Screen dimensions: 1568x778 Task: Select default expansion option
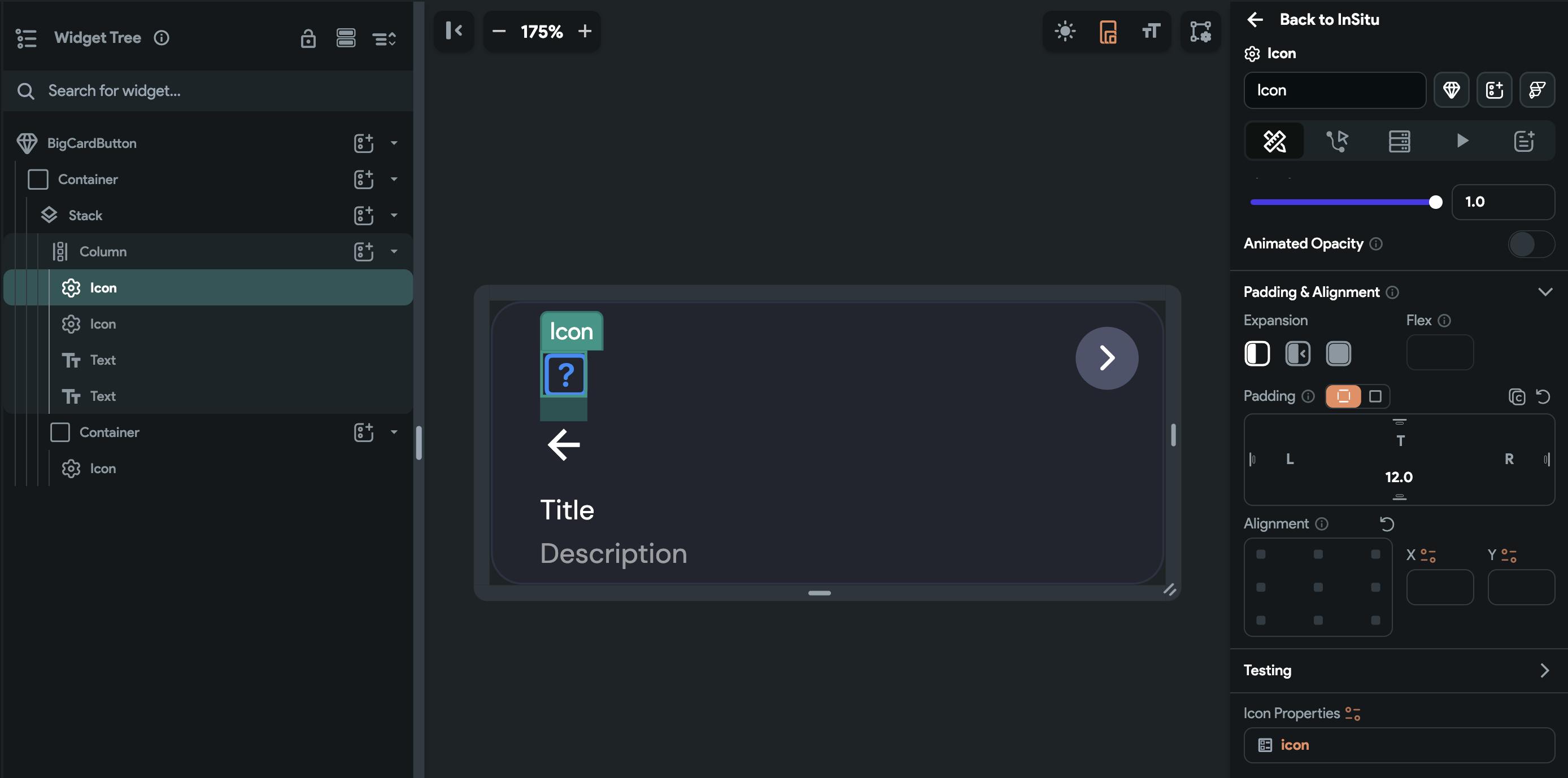[1257, 353]
